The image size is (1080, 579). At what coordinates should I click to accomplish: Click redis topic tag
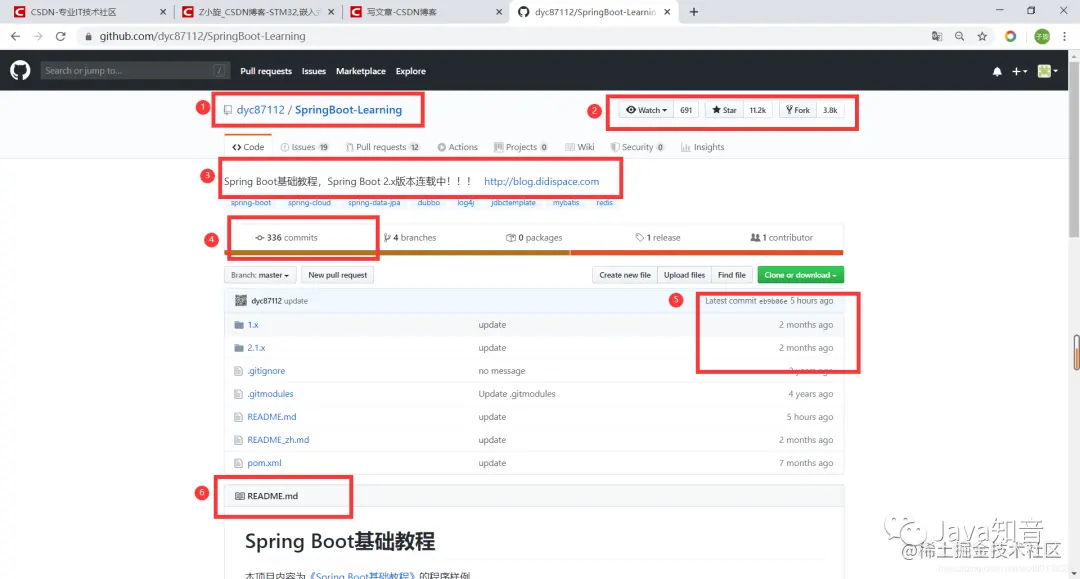605,202
